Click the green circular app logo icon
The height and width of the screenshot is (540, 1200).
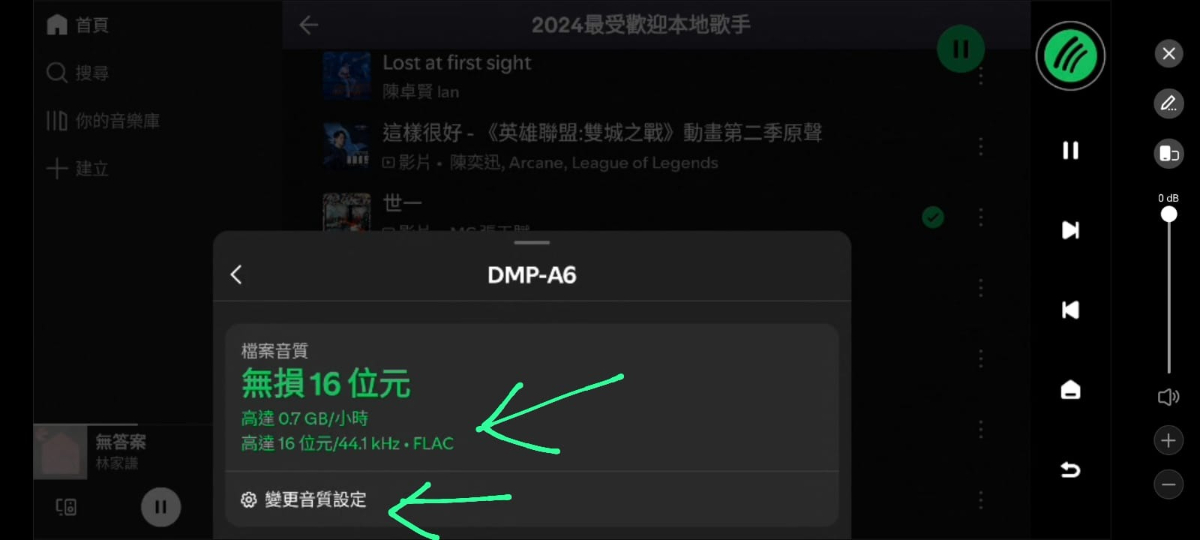1070,55
